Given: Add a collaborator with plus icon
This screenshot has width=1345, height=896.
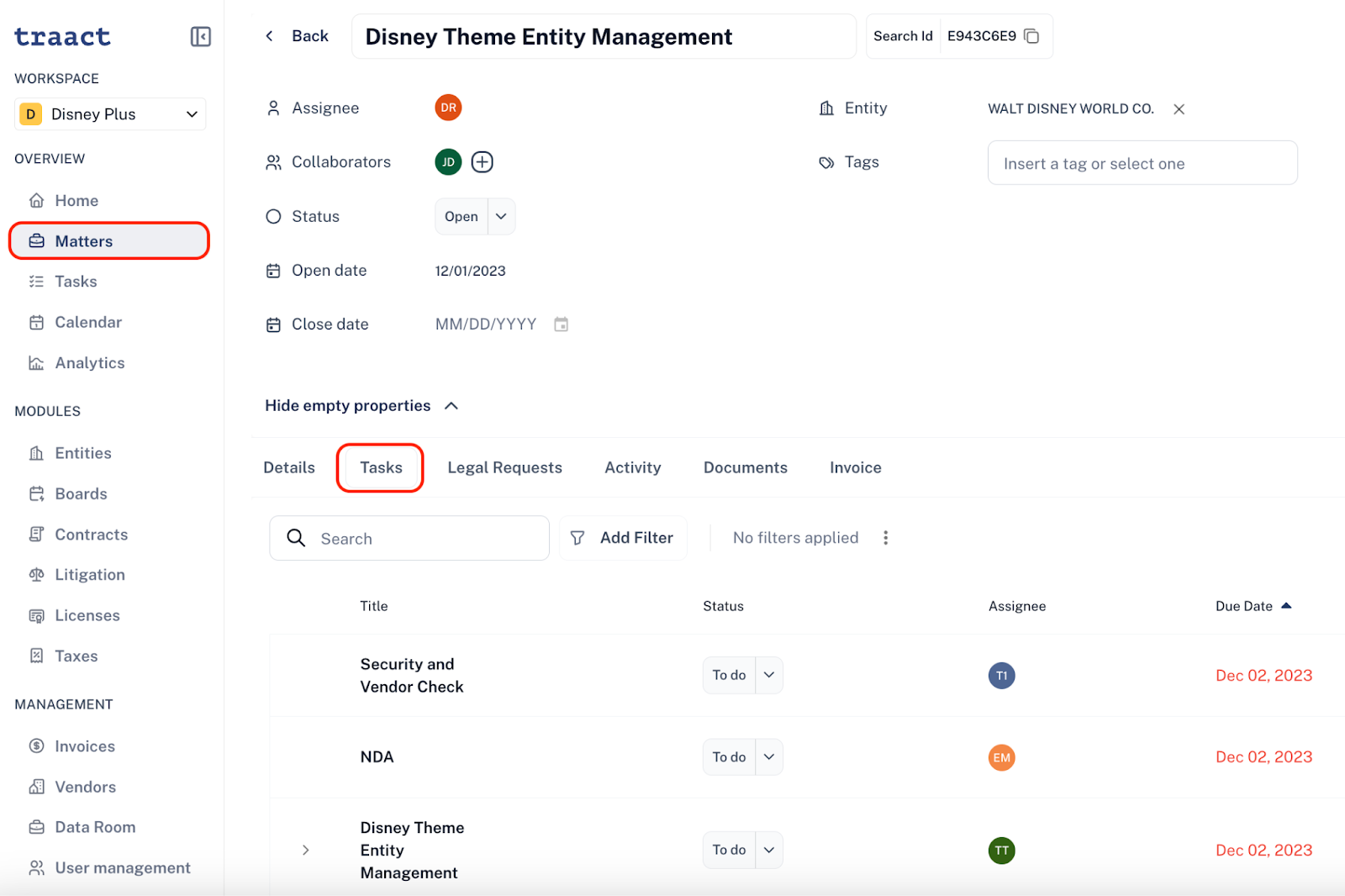Looking at the screenshot, I should (x=482, y=162).
